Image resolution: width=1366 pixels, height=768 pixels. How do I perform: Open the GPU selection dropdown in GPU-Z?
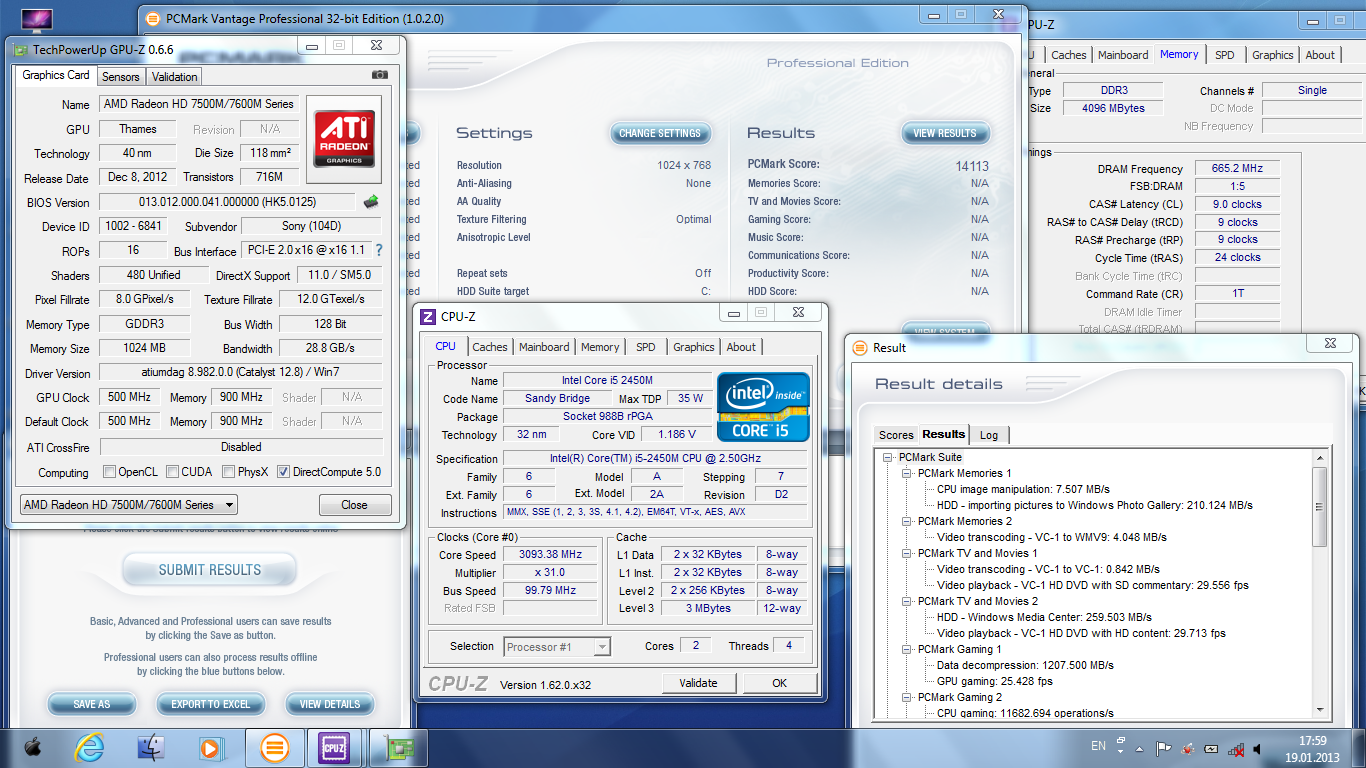point(129,505)
